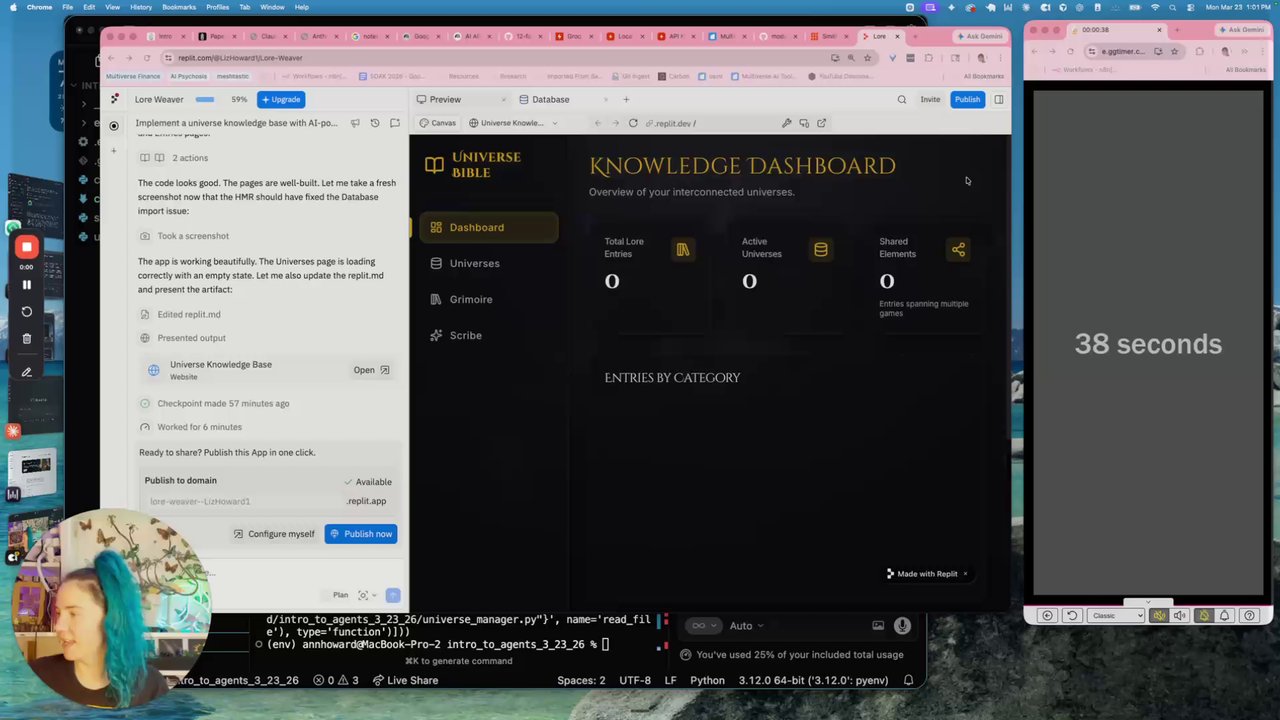The image size is (1280, 720).
Task: Click 'Worked for 6 minutes' row
Action: (190, 427)
